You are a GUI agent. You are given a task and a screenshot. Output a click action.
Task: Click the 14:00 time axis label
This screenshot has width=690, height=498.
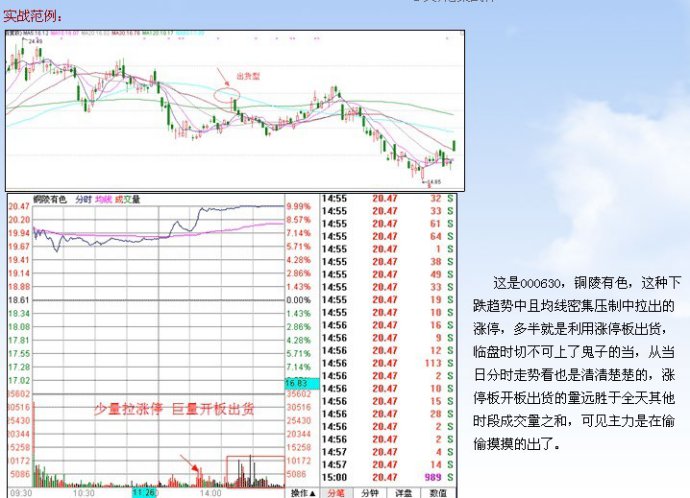(x=210, y=493)
